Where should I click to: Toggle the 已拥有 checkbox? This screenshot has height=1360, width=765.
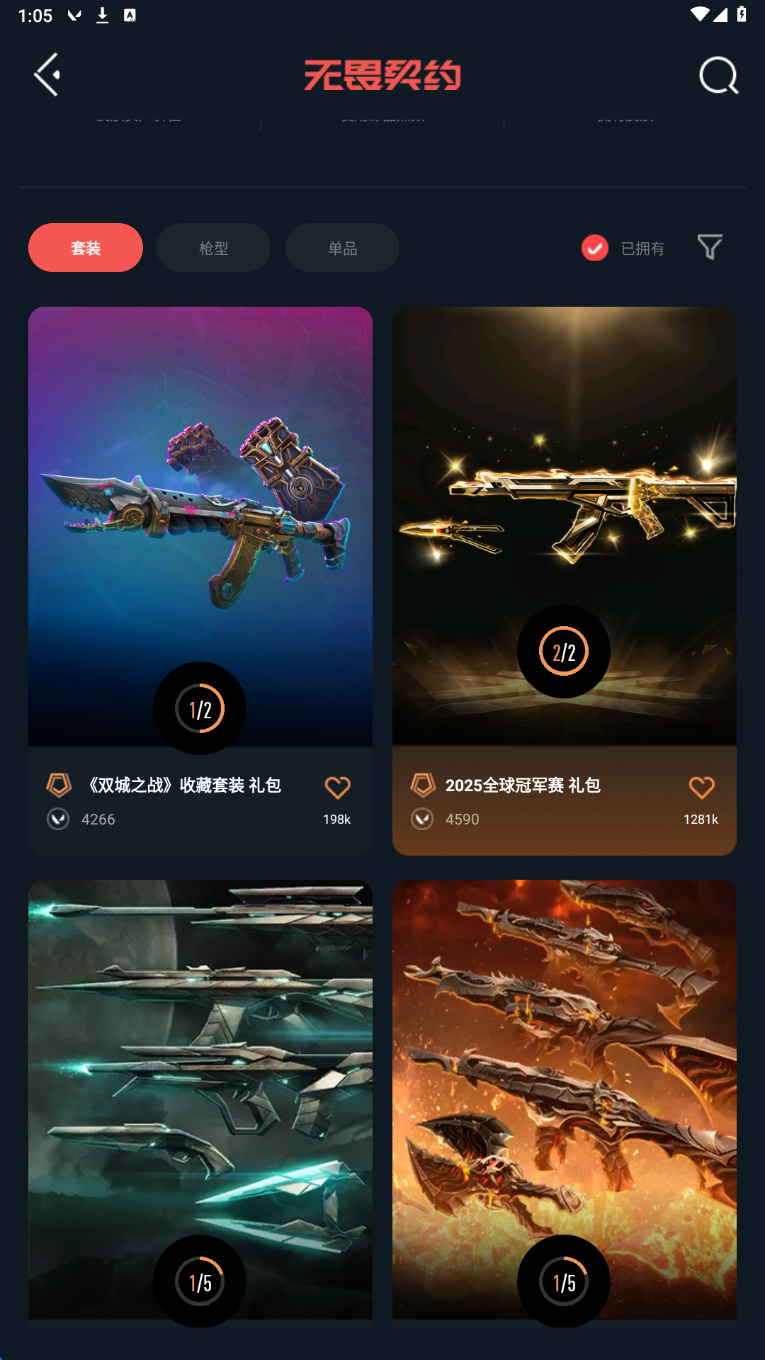click(x=595, y=248)
